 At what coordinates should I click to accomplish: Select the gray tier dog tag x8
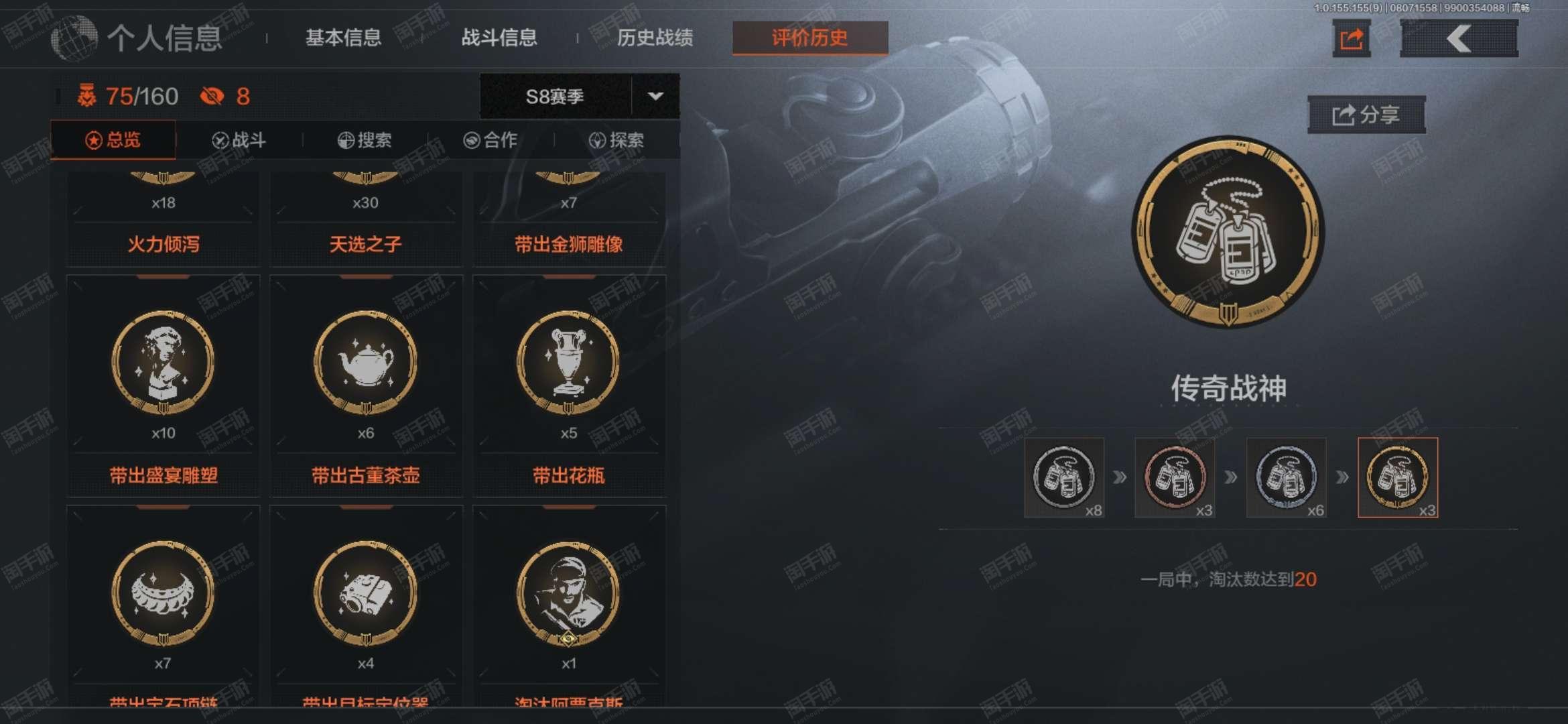1064,477
